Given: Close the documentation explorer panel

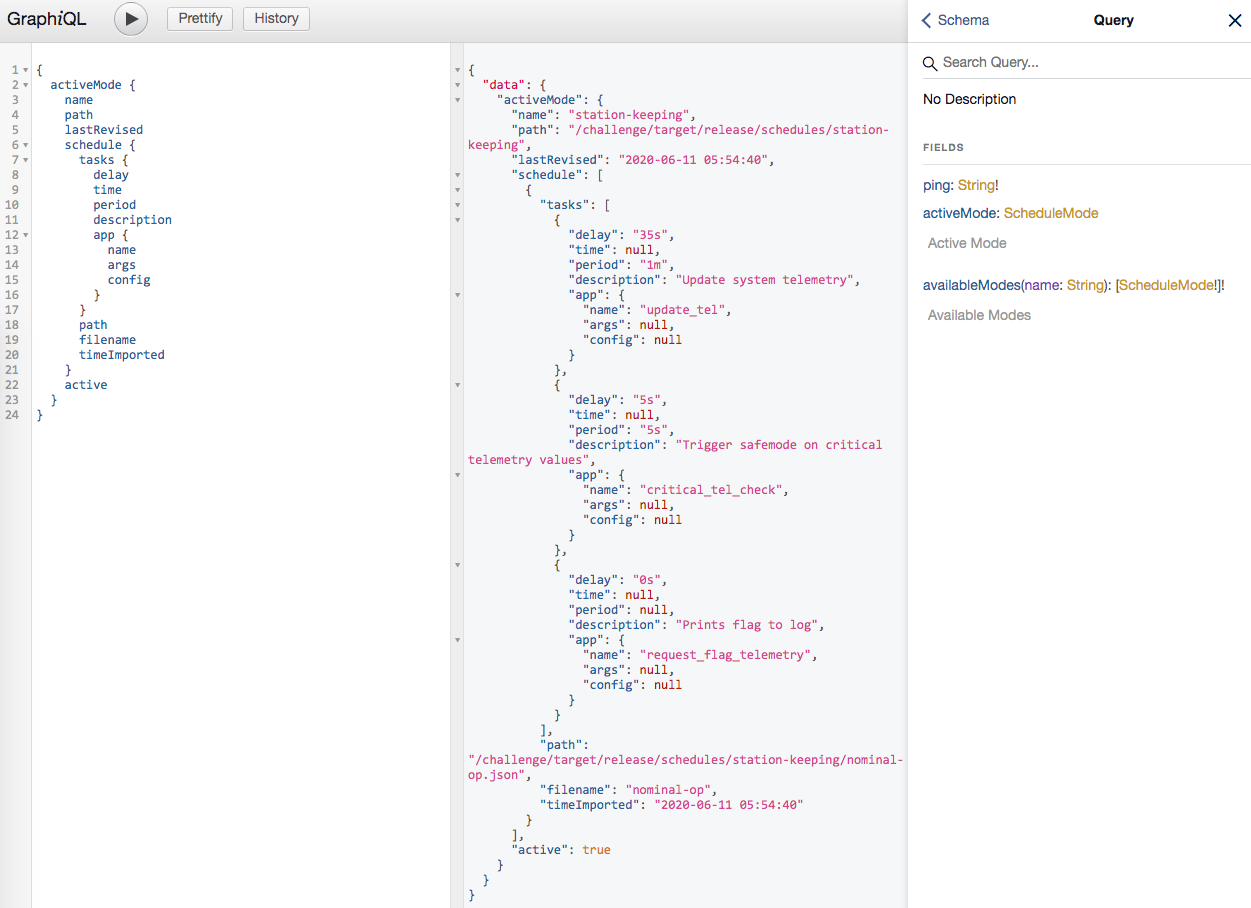Looking at the screenshot, I should tap(1234, 21).
